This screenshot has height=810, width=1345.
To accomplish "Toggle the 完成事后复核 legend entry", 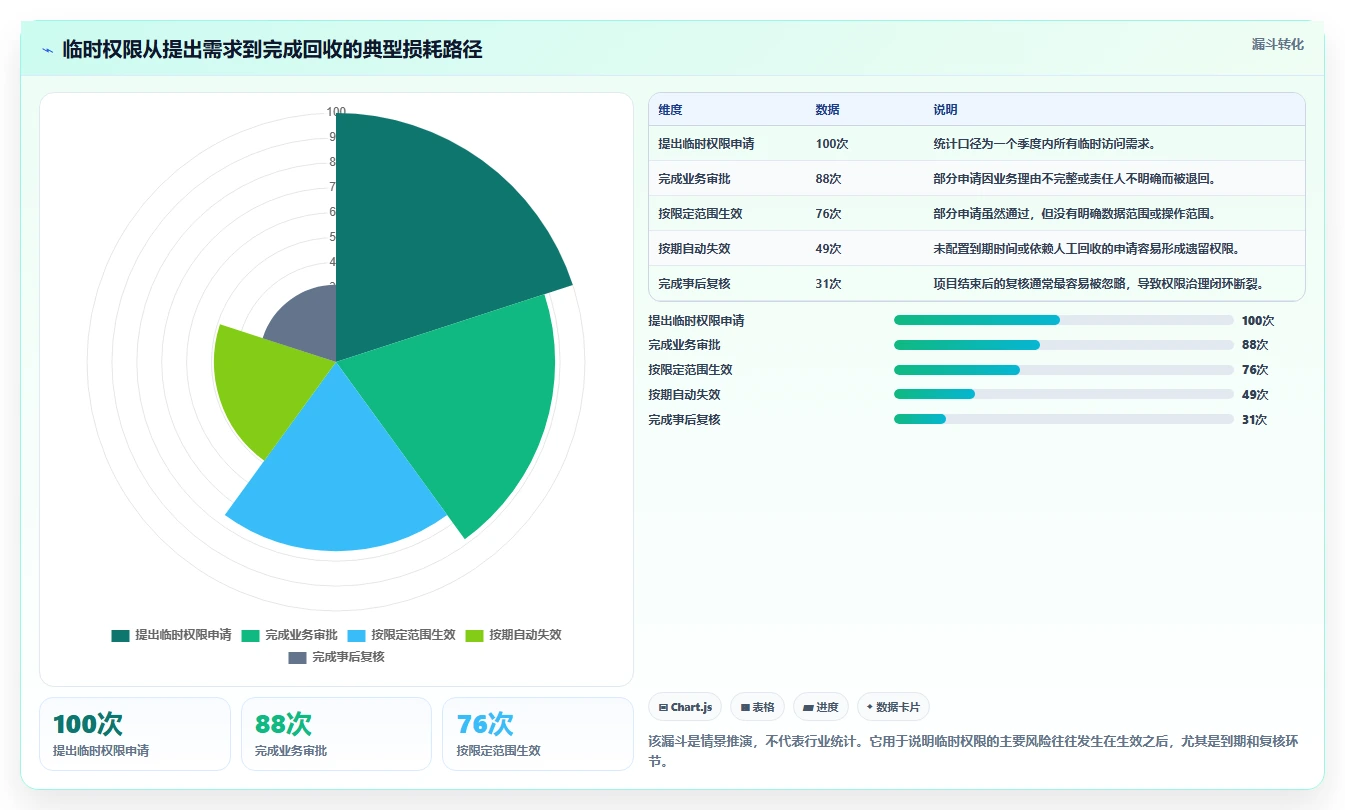I will pyautogui.click(x=336, y=657).
